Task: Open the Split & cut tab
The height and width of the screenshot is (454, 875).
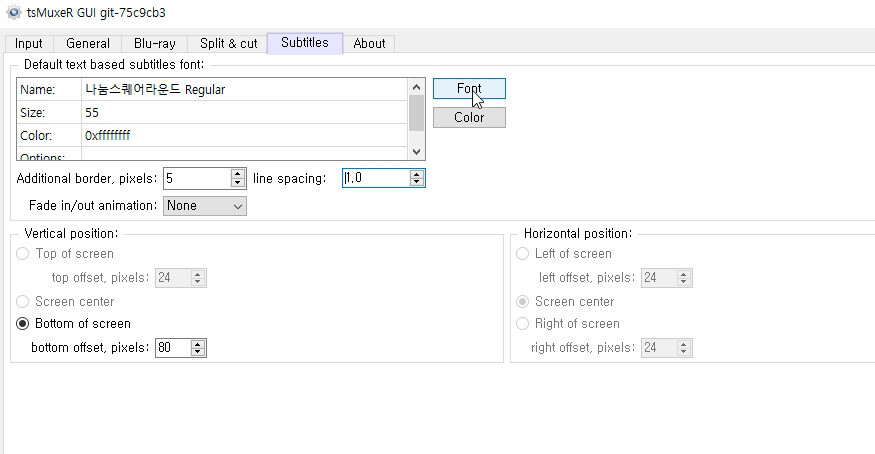Action: click(228, 43)
